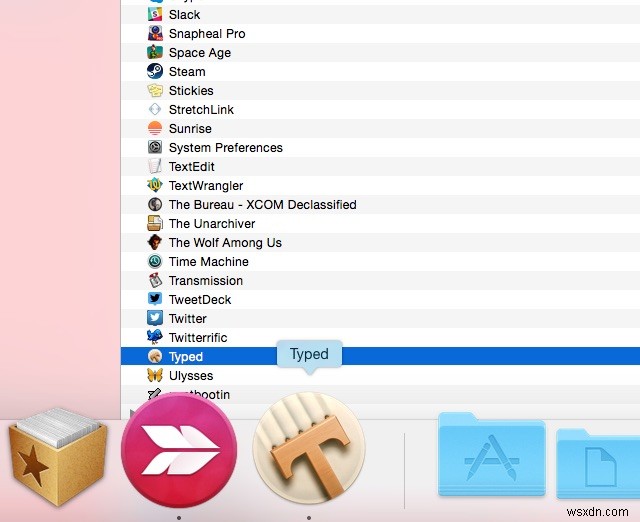Click the Ulysses butterfly icon
Image resolution: width=640 pixels, height=522 pixels.
point(155,375)
